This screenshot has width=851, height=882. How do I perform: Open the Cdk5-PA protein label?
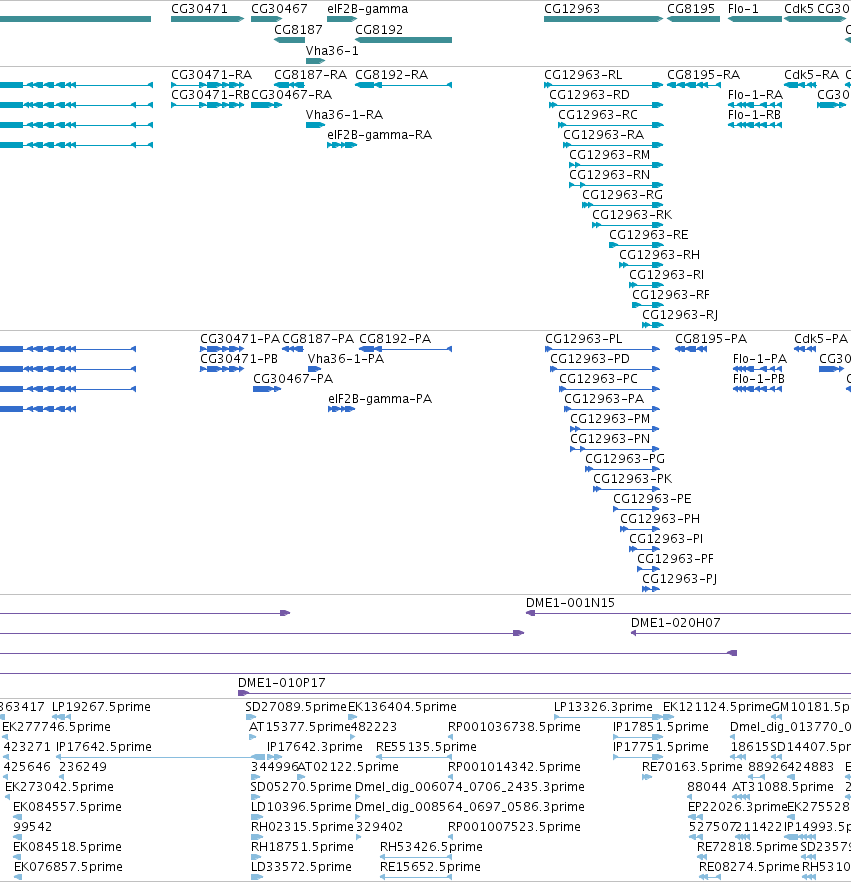pos(821,339)
